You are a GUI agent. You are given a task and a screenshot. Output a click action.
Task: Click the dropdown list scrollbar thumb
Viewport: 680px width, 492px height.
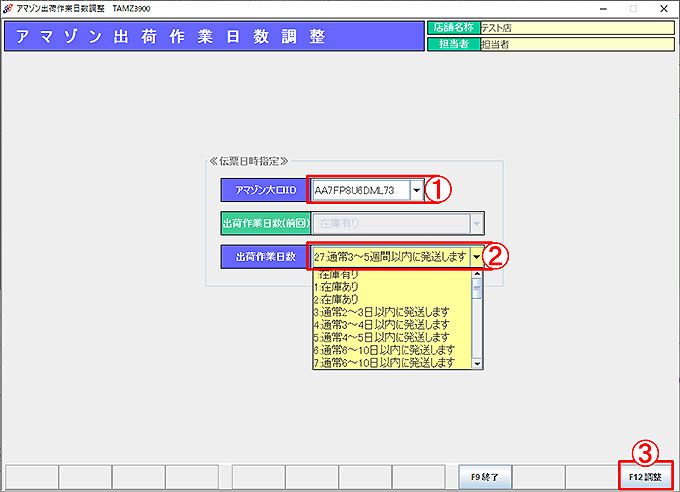click(477, 289)
